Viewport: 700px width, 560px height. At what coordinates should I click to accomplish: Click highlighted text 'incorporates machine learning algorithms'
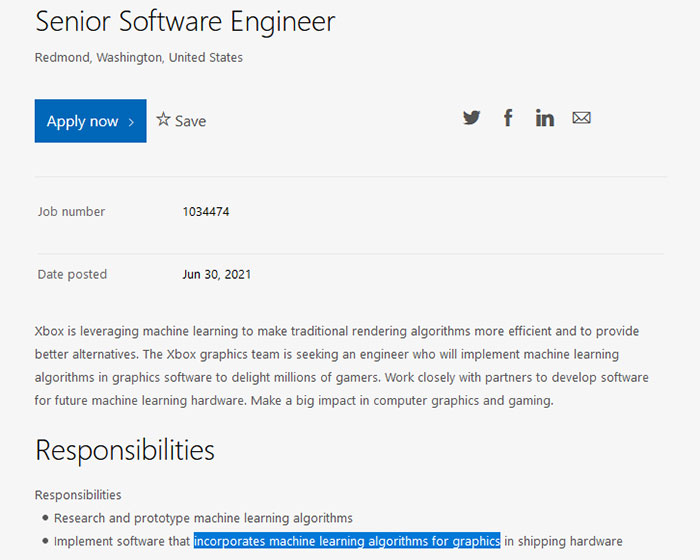pos(347,541)
